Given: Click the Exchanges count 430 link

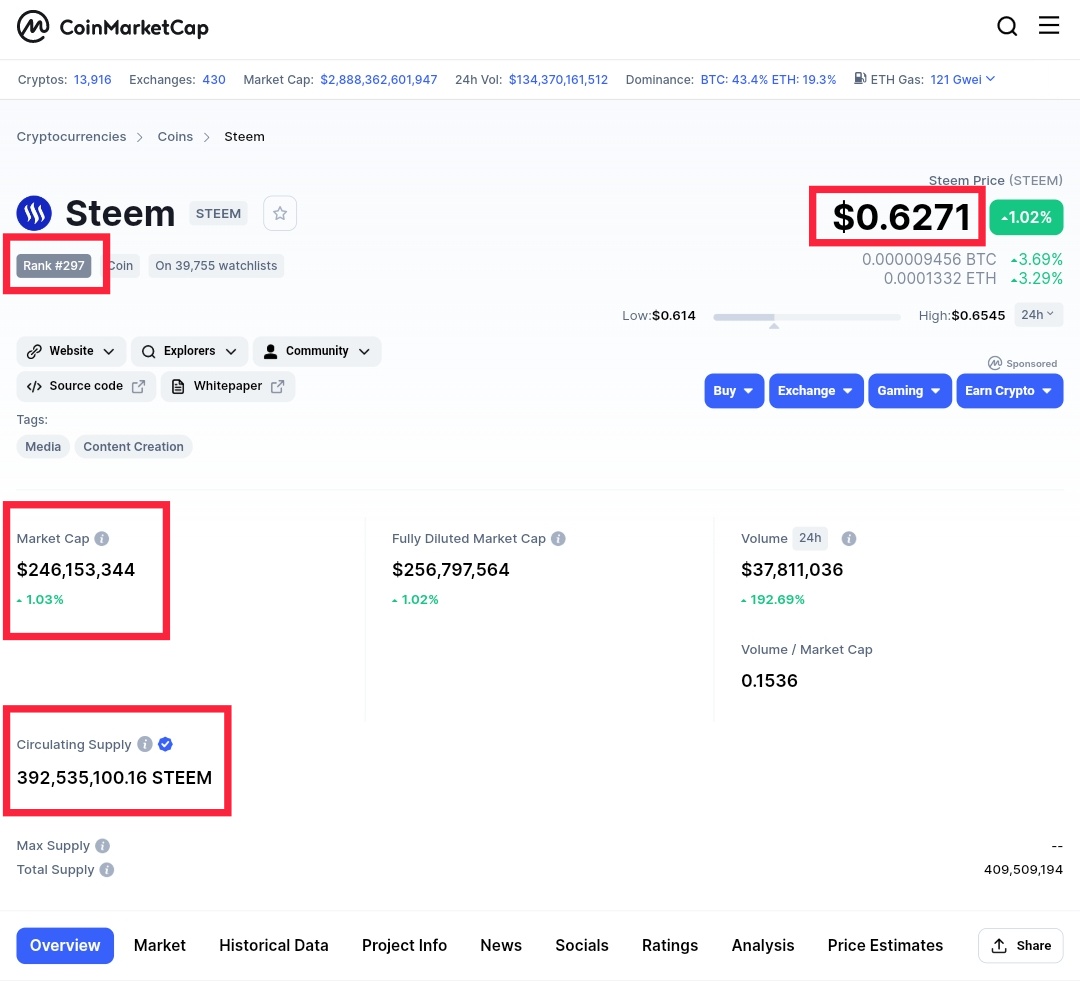Looking at the screenshot, I should 214,79.
